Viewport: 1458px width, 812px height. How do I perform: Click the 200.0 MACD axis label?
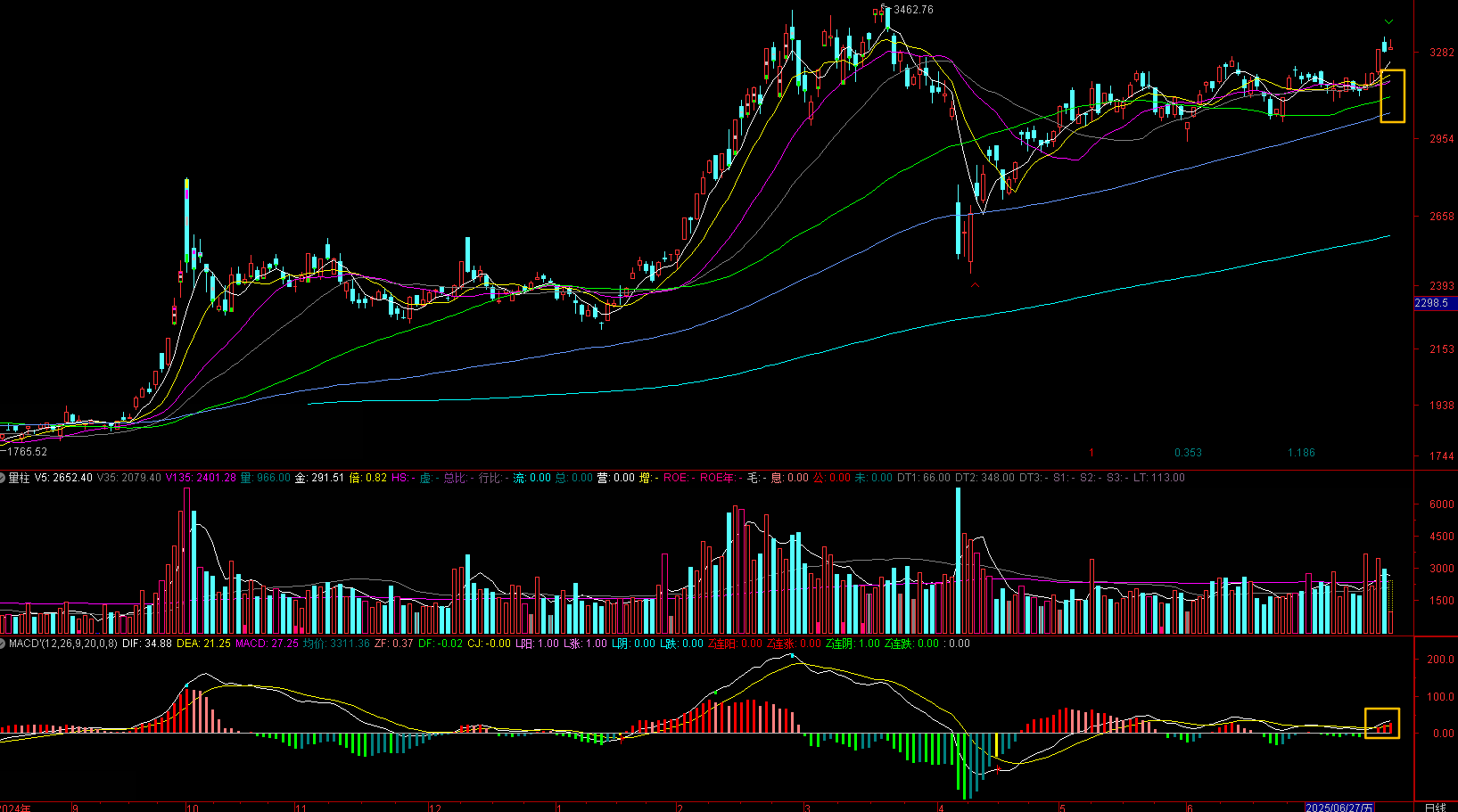1441,660
